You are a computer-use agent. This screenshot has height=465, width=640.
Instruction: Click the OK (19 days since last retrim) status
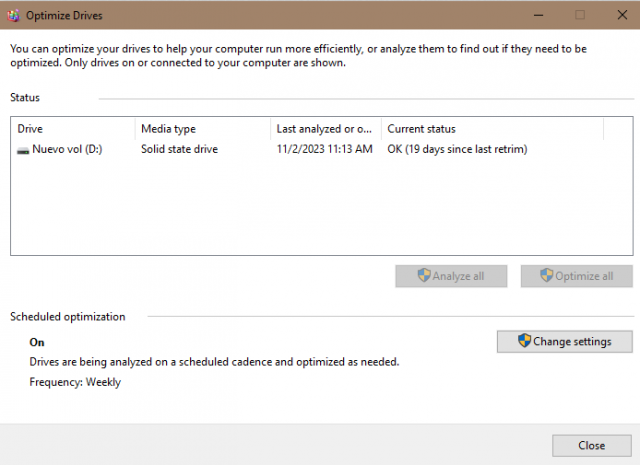(x=457, y=150)
